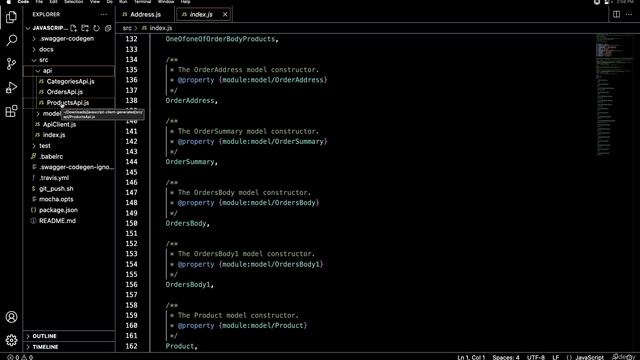The height and width of the screenshot is (360, 640).
Task: Open the Terminal menu
Action: tap(142, 2)
